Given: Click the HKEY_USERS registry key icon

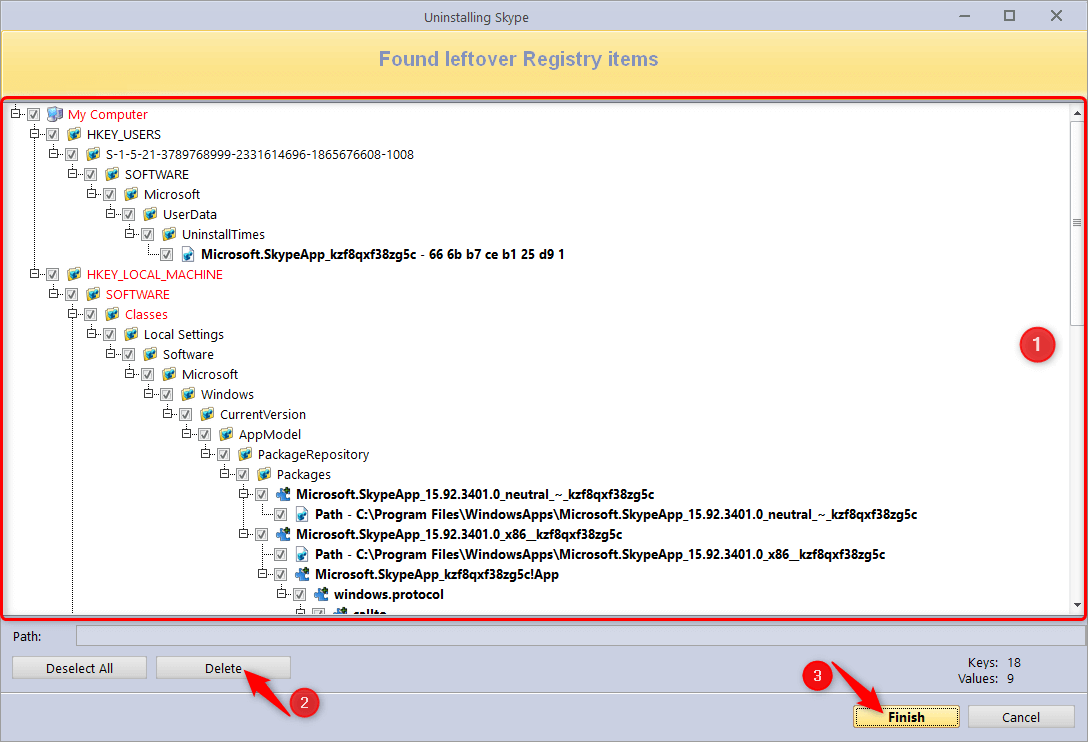Looking at the screenshot, I should (74, 135).
